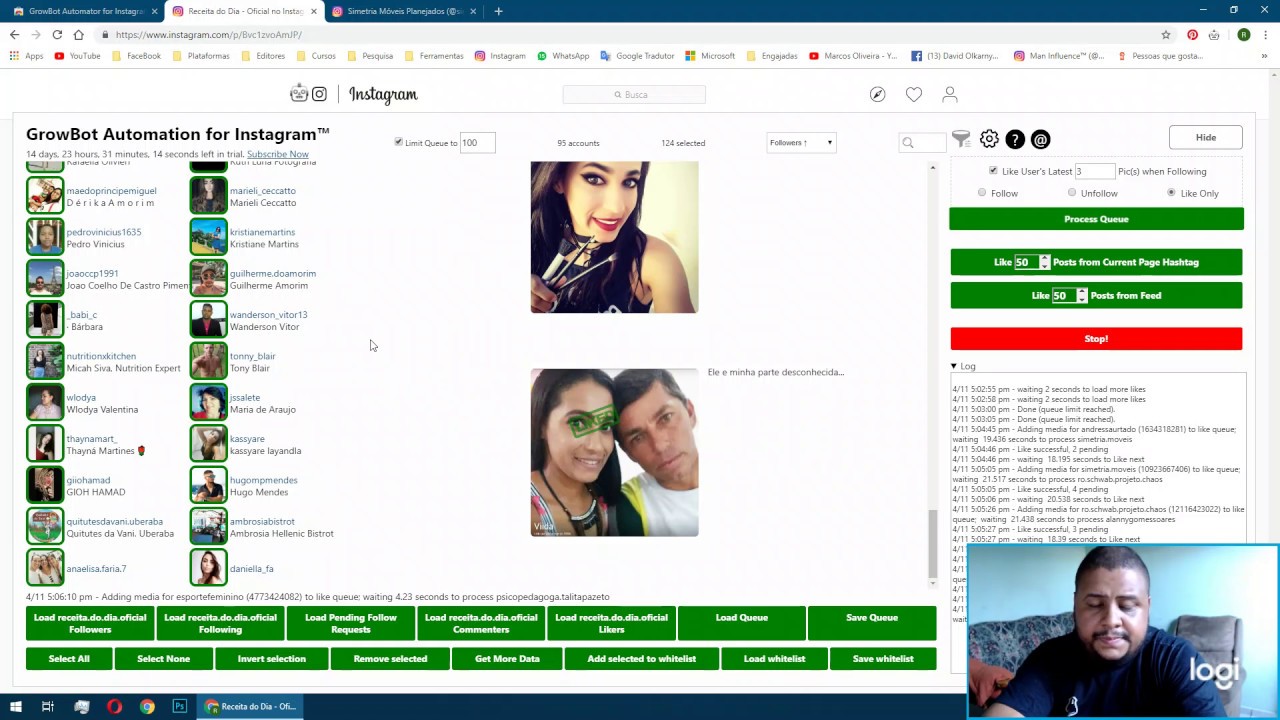Click the Limit Queue number field
Screen dimensions: 1280x720
(x=477, y=143)
